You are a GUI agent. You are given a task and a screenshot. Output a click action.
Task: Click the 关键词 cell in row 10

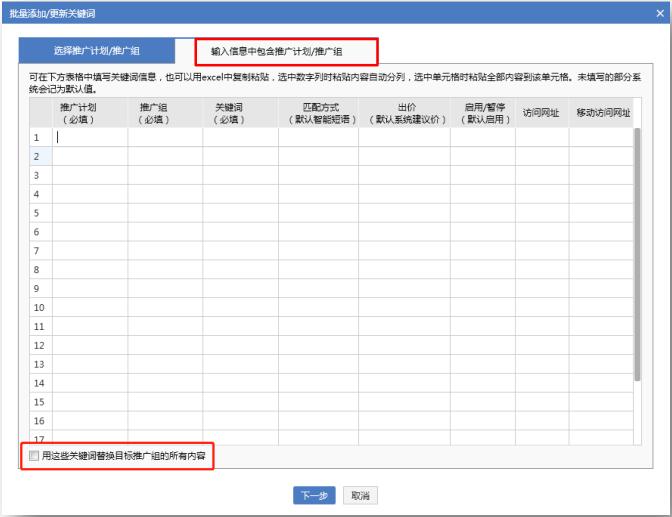click(240, 307)
